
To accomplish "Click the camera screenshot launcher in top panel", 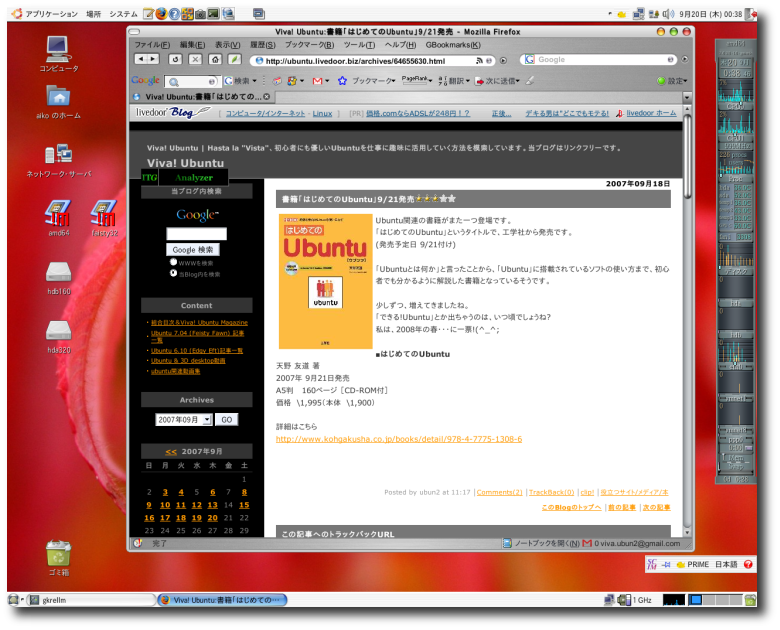I will point(200,13).
